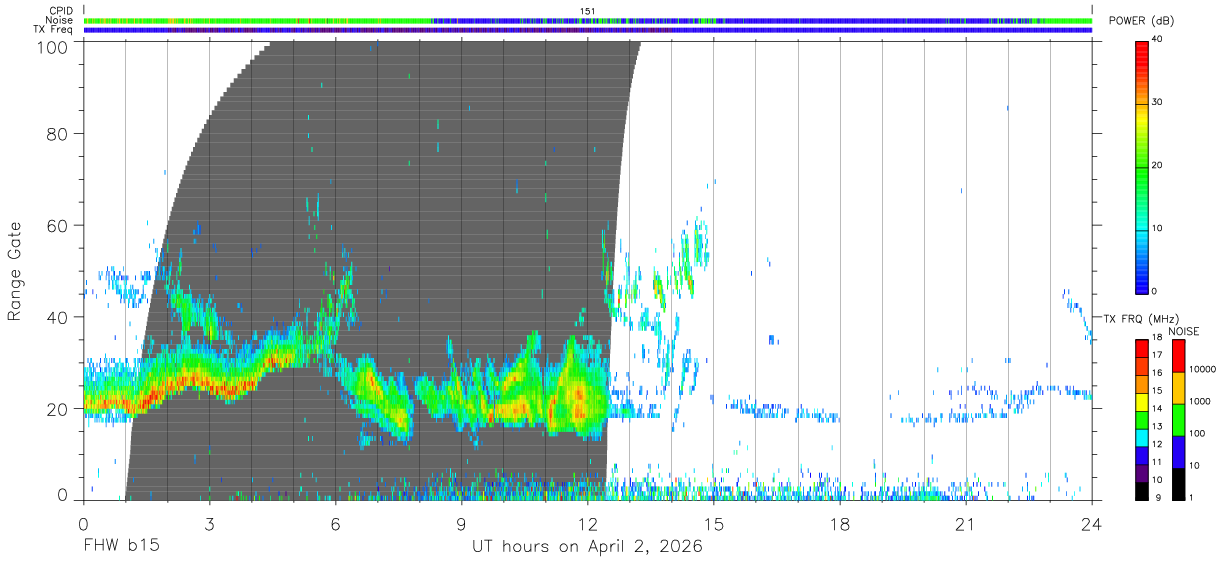Pick the red top swatch in NOISE legend
Viewport: 1228px width, 567px height.
[1178, 355]
